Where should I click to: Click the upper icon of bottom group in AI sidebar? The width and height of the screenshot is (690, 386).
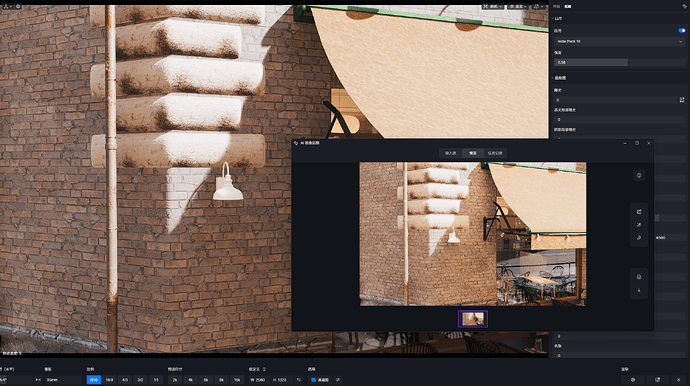(639, 277)
